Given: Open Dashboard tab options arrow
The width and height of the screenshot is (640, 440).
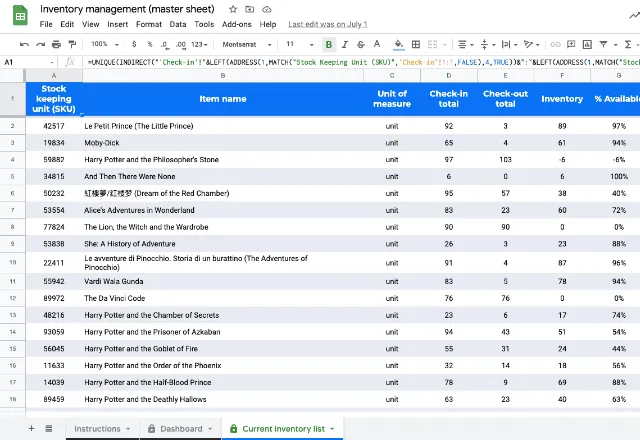Looking at the screenshot, I should point(210,429).
